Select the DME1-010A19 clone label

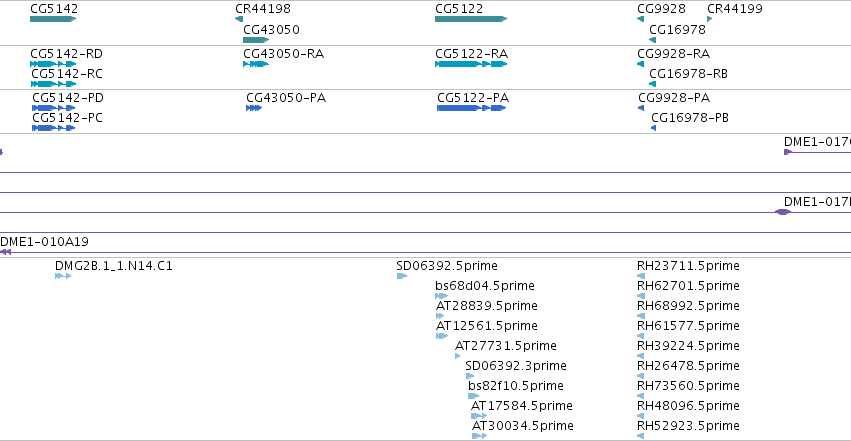click(45, 241)
